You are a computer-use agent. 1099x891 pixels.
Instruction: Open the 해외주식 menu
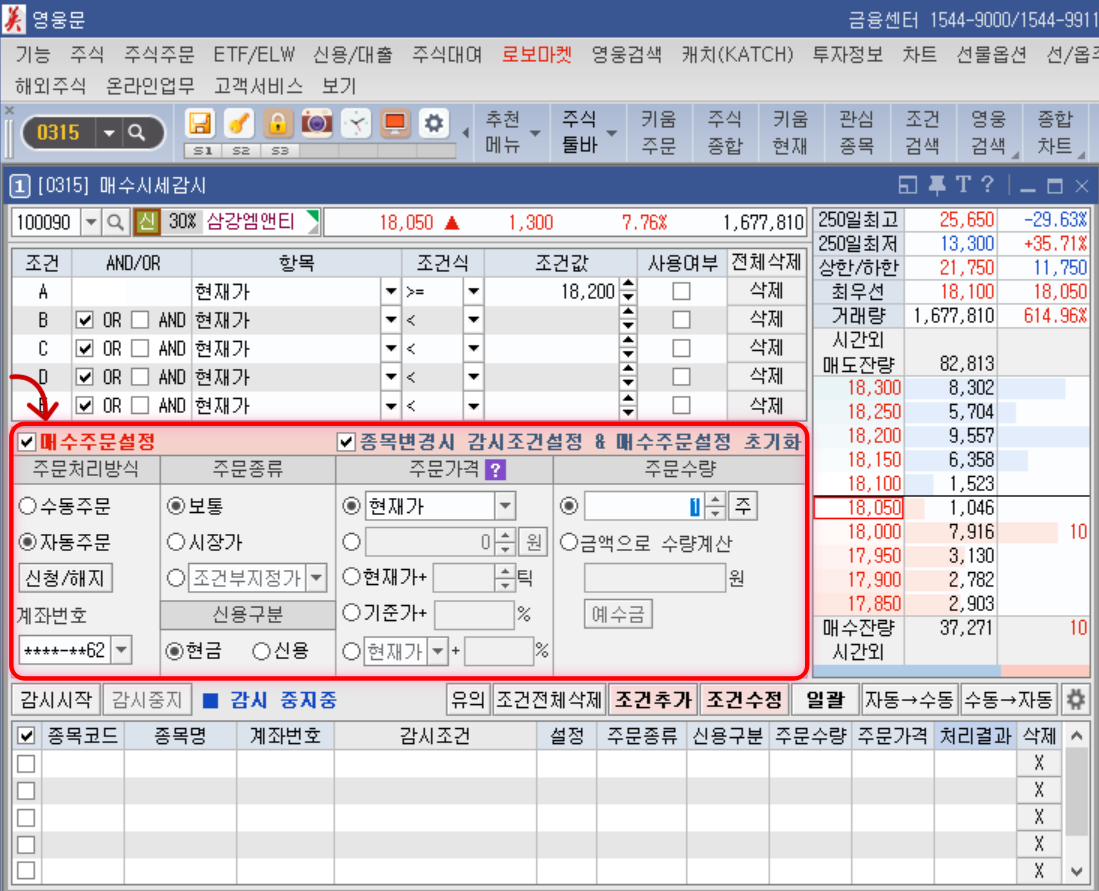[50, 86]
